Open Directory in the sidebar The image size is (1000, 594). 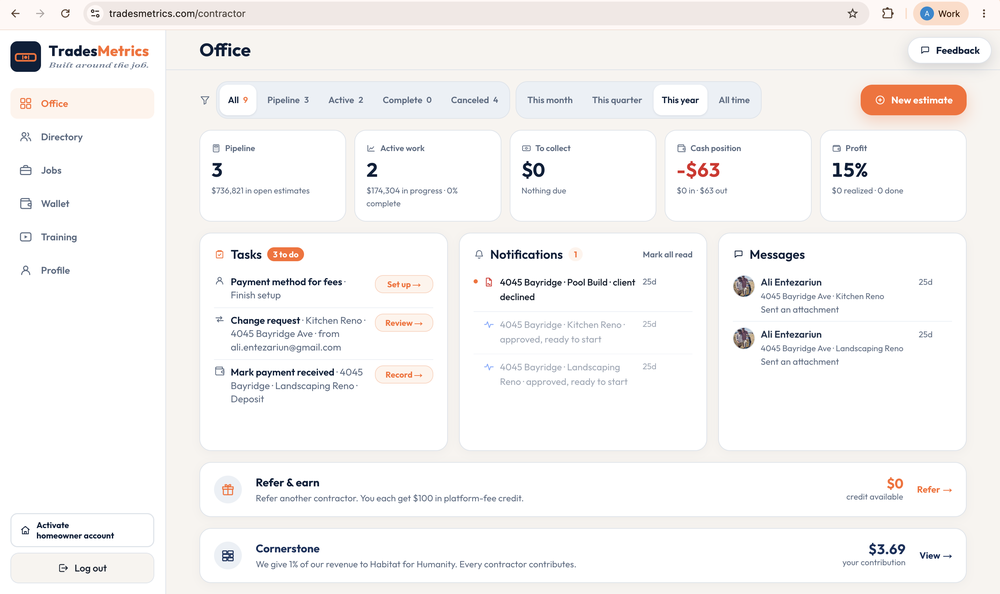(82, 137)
